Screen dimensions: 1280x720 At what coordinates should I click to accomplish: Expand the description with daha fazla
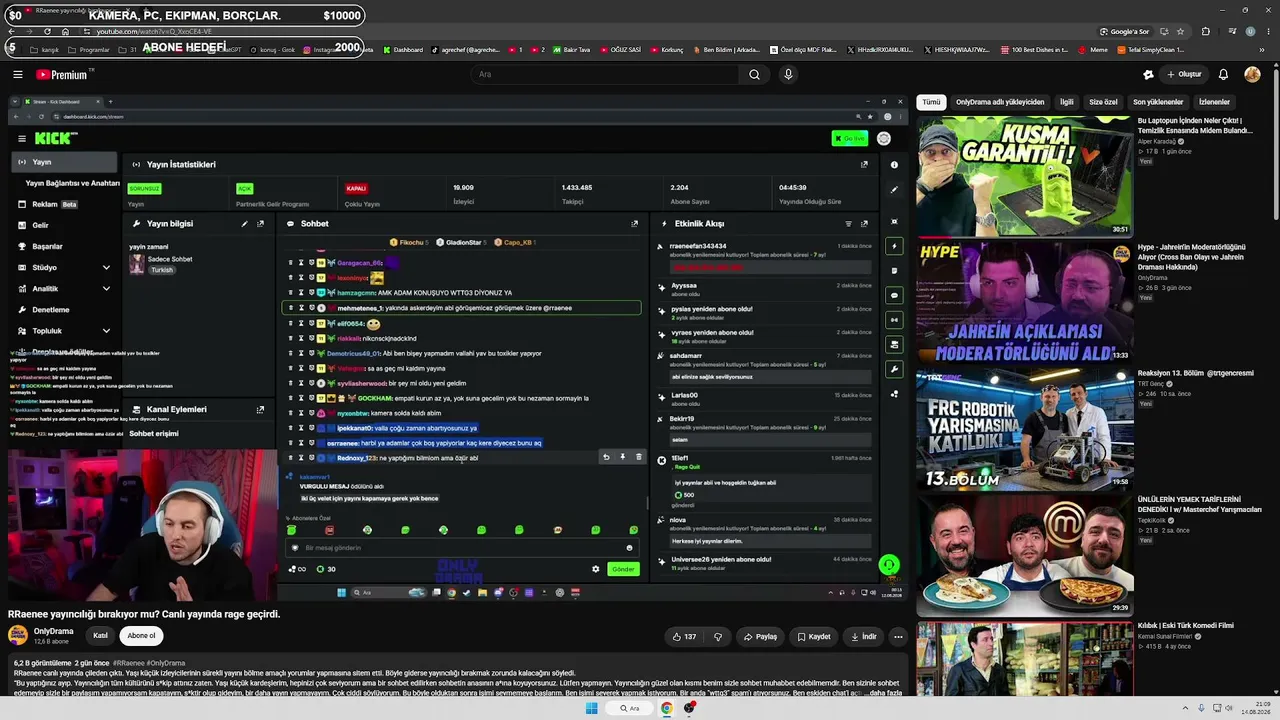click(886, 693)
